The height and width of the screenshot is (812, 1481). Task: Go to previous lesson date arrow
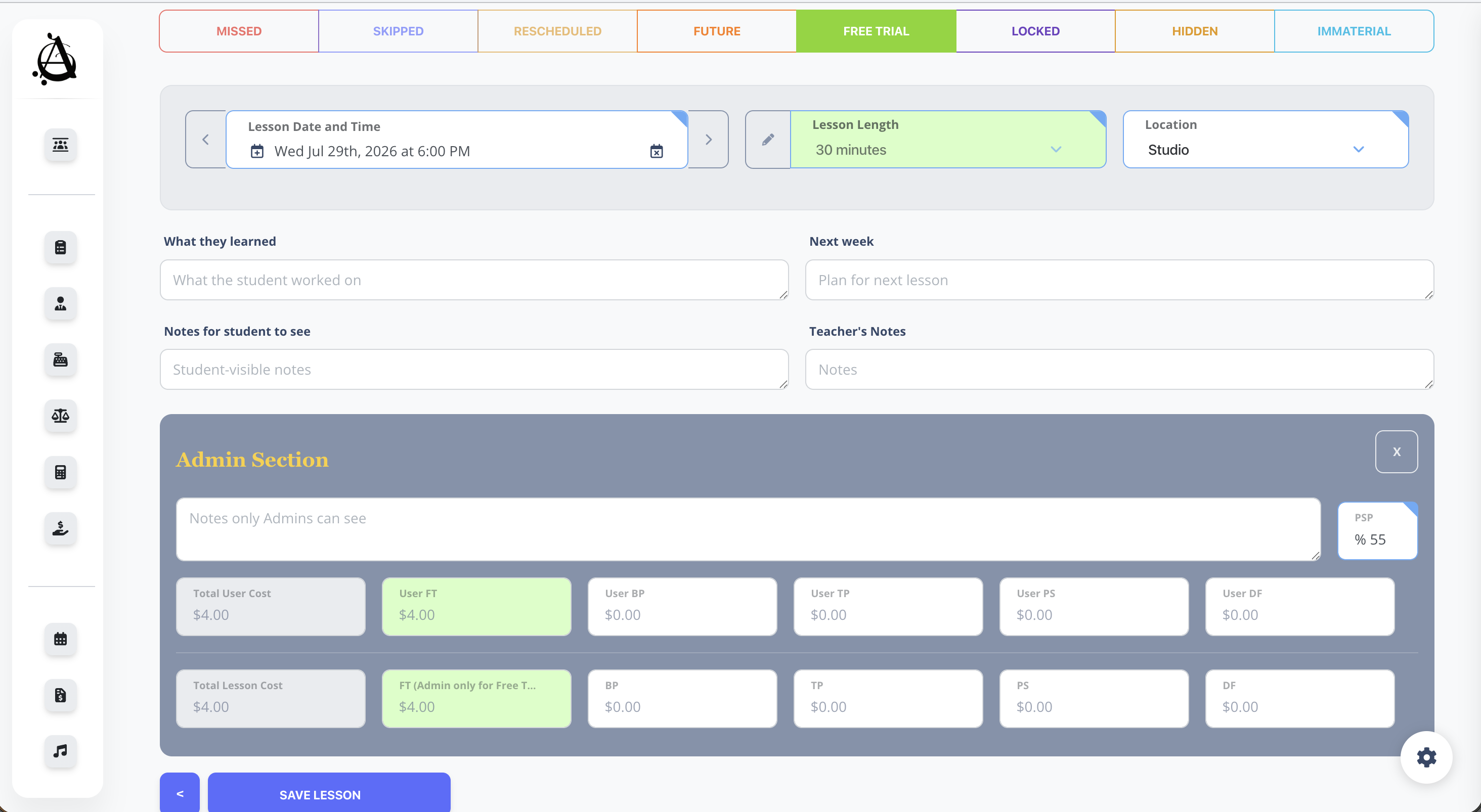tap(206, 140)
